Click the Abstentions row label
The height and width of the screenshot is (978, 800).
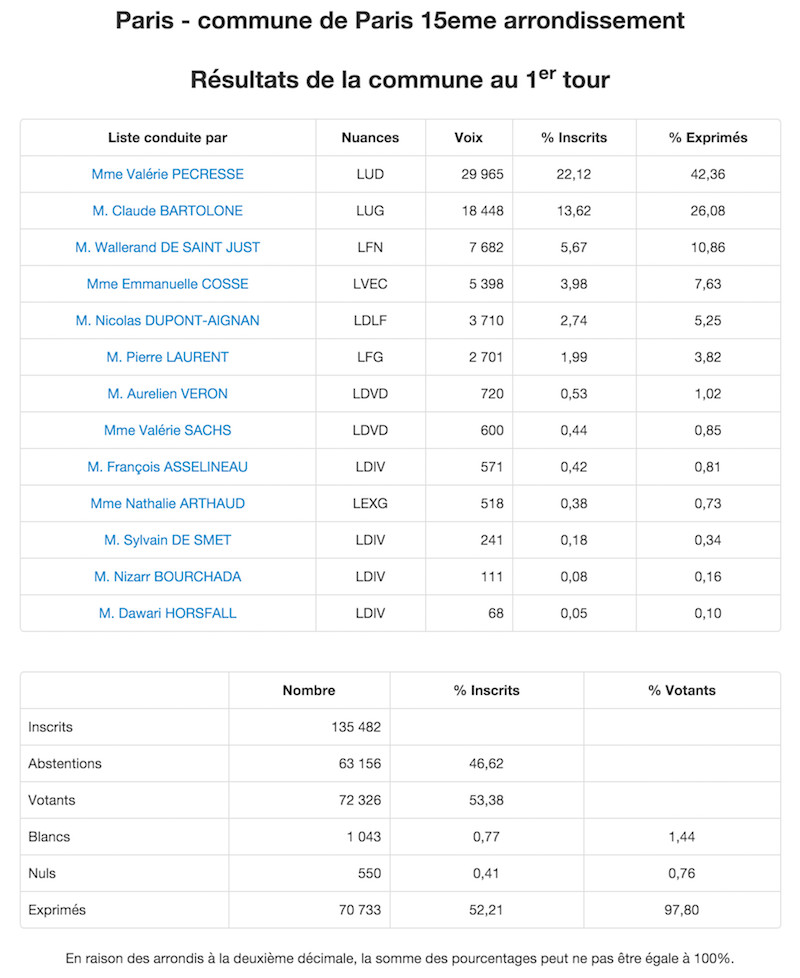point(65,763)
